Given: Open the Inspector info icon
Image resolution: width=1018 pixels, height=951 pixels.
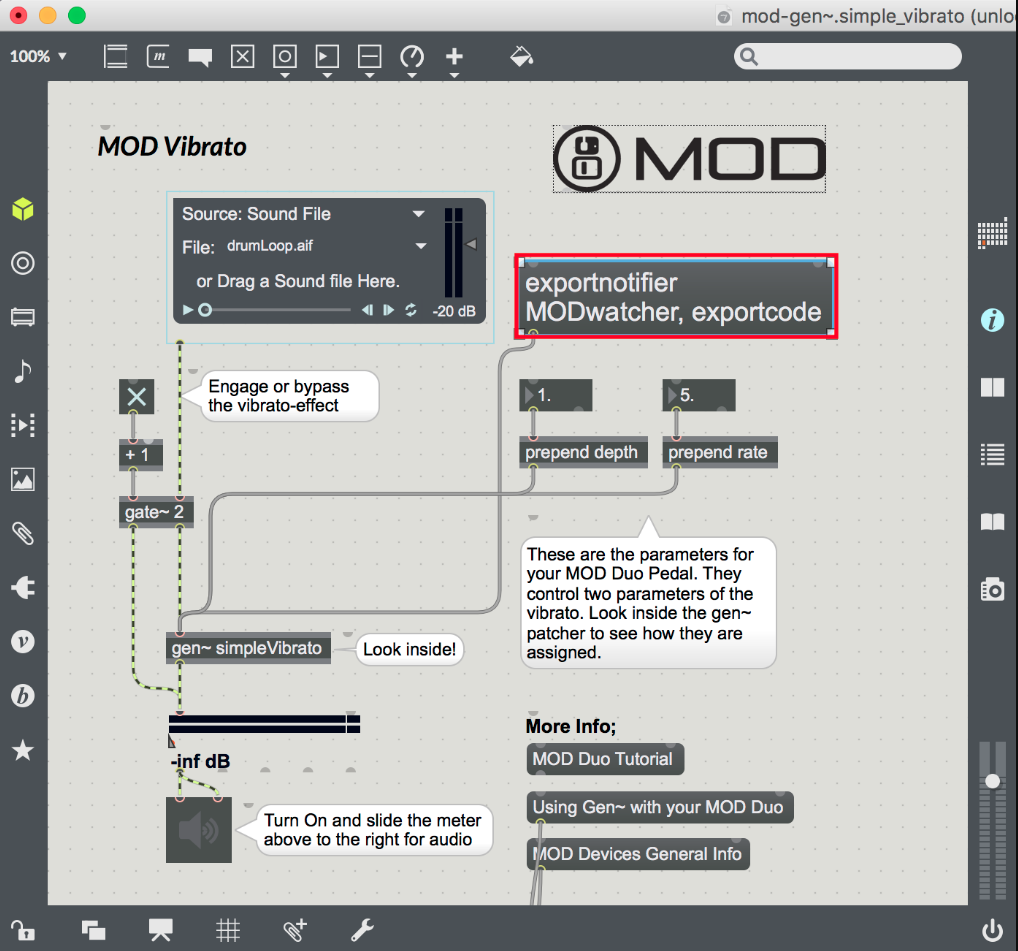Looking at the screenshot, I should (x=991, y=320).
